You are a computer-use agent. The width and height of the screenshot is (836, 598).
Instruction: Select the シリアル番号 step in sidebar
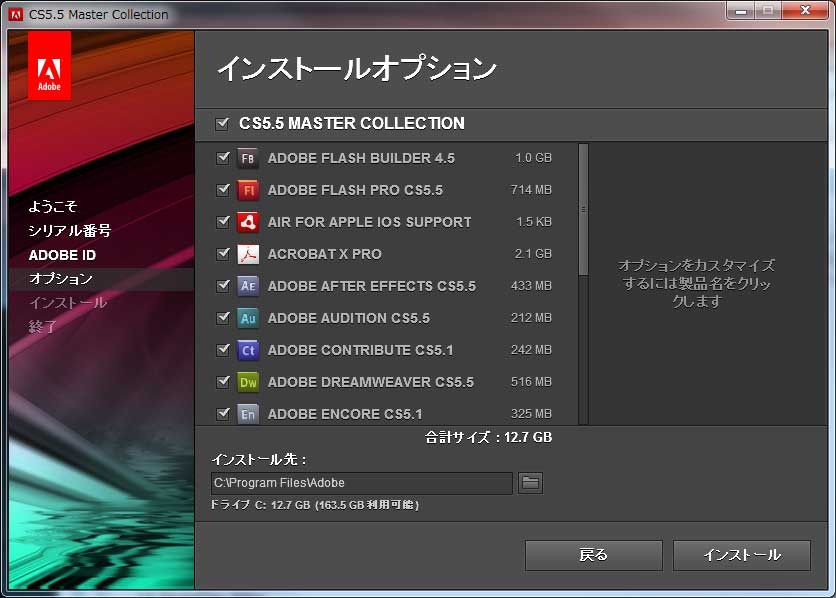[69, 230]
